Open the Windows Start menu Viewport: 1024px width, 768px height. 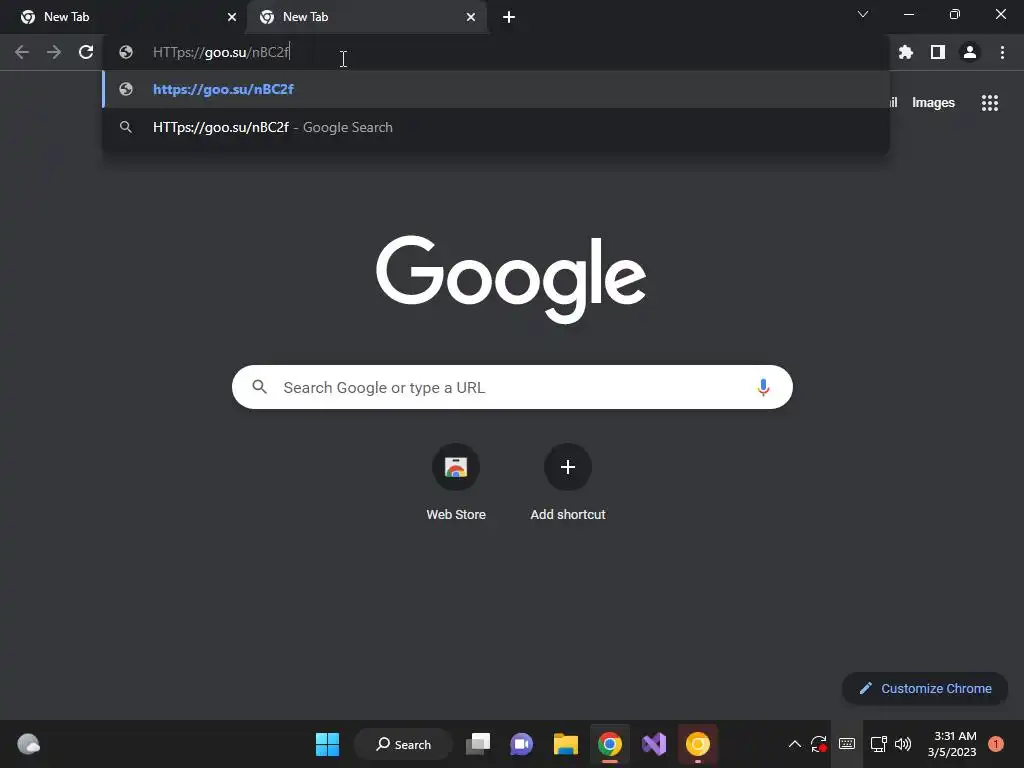[x=327, y=744]
